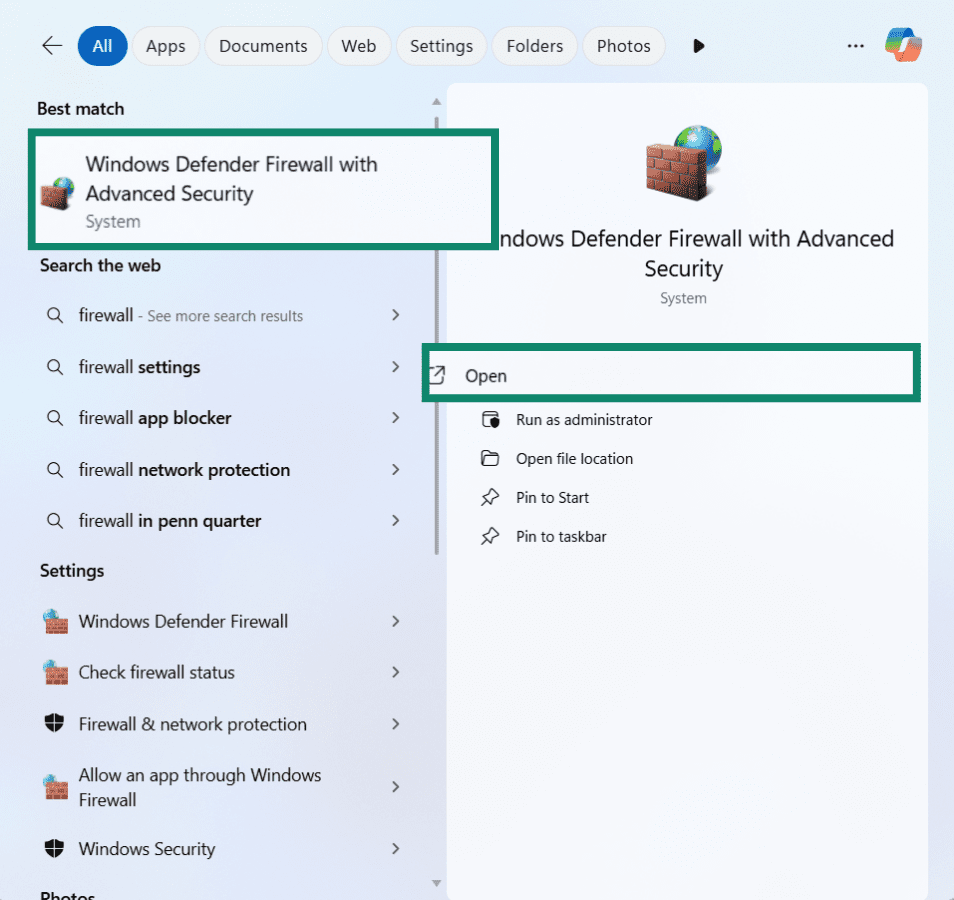Switch to the Apps filter tab
This screenshot has width=954, height=900.
(166, 46)
